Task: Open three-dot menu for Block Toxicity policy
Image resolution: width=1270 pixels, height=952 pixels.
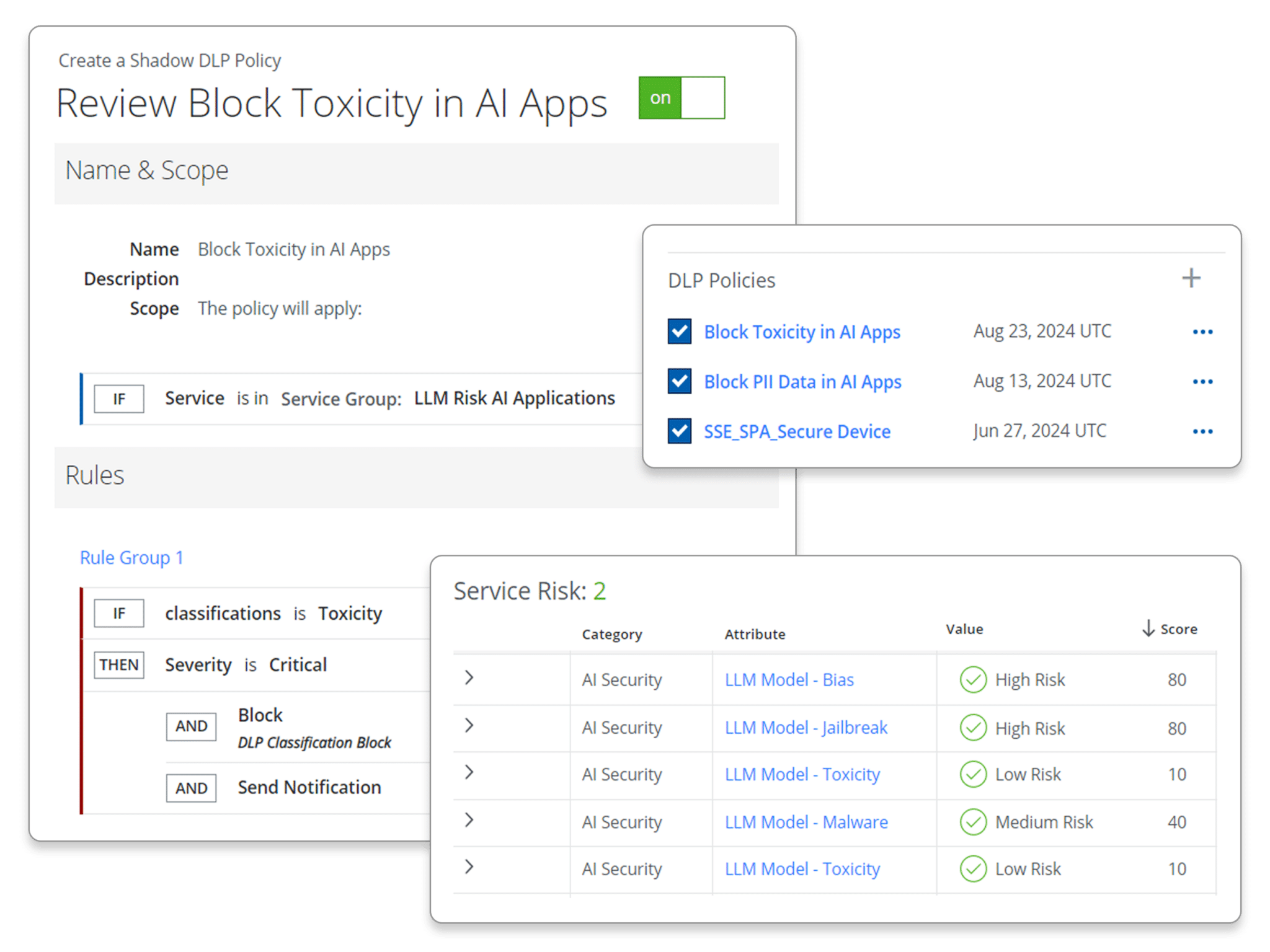Action: (x=1202, y=332)
